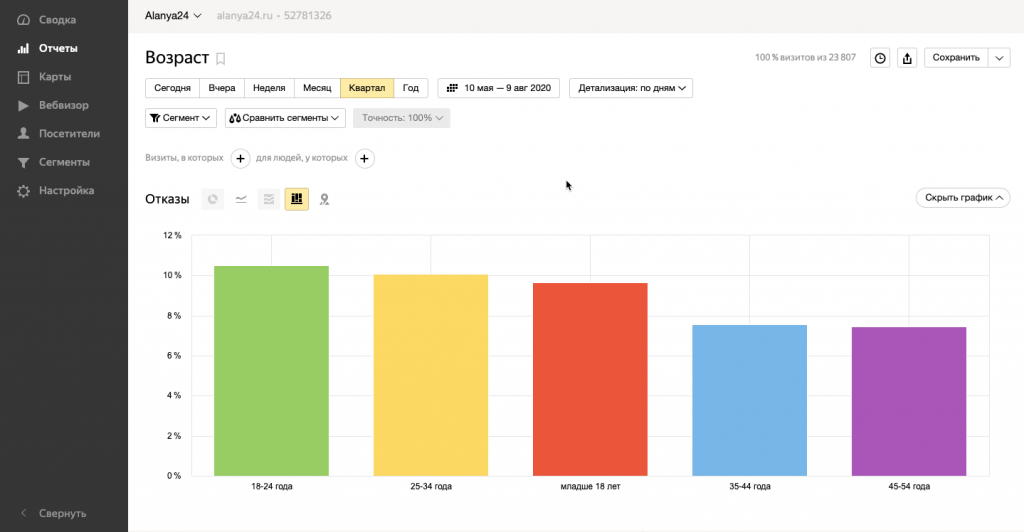Open Сводка dashboard in sidebar
The height and width of the screenshot is (532, 1024).
tap(46, 20)
